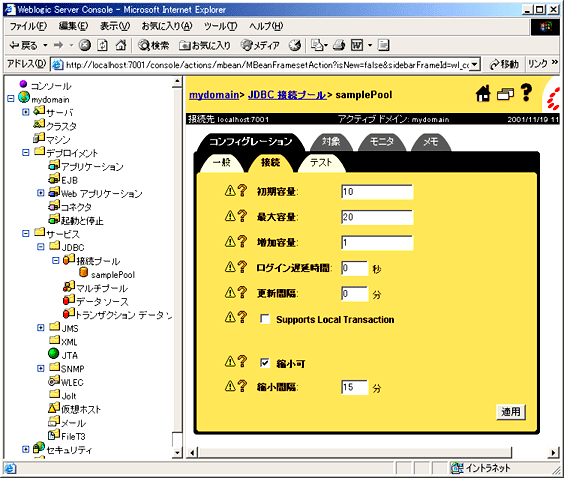Click the help question mark beside 更新間隔
The height and width of the screenshot is (478, 564).
pyautogui.click(x=242, y=292)
